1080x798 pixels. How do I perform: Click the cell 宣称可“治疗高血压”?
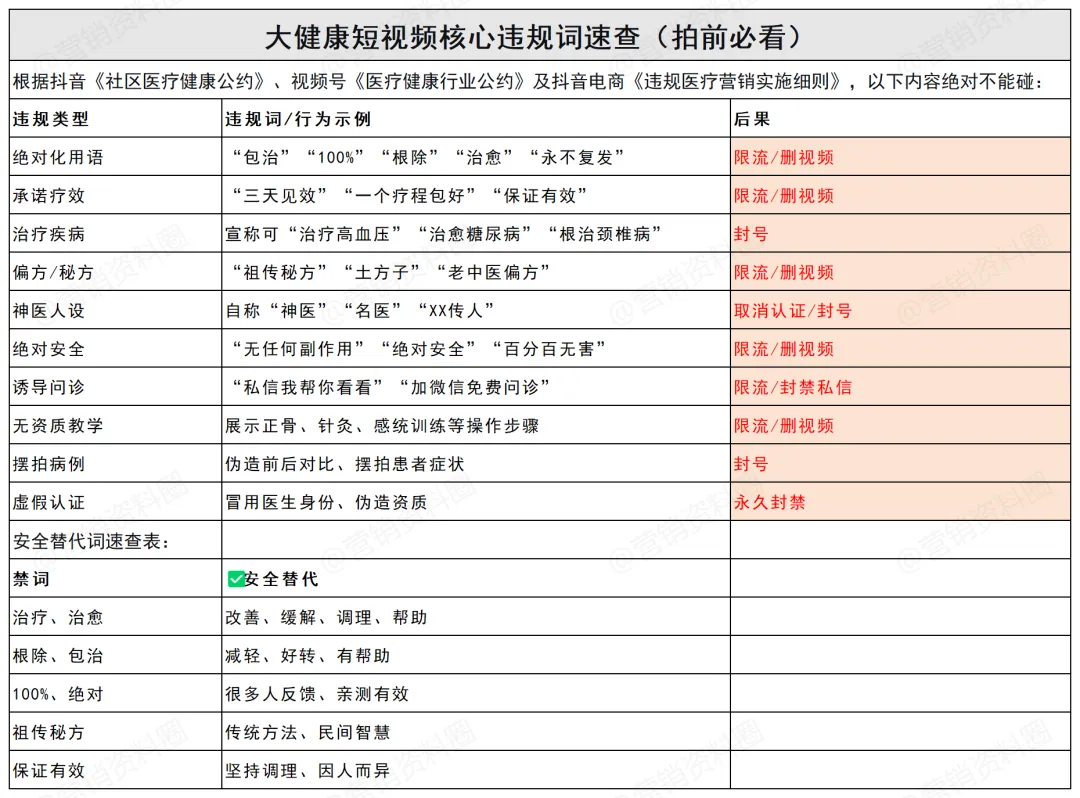476,233
